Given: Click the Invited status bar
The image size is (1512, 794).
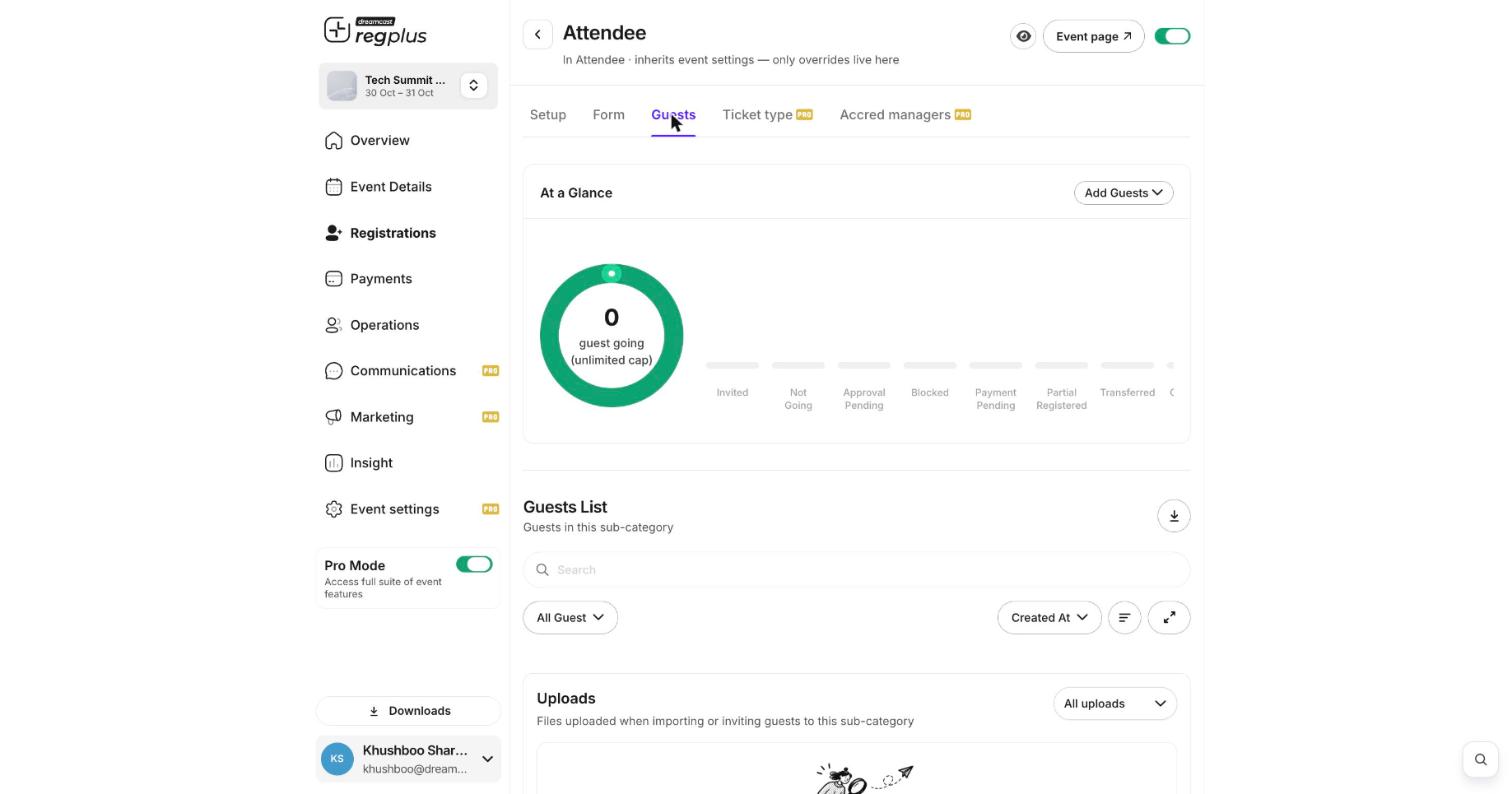Looking at the screenshot, I should coord(732,366).
